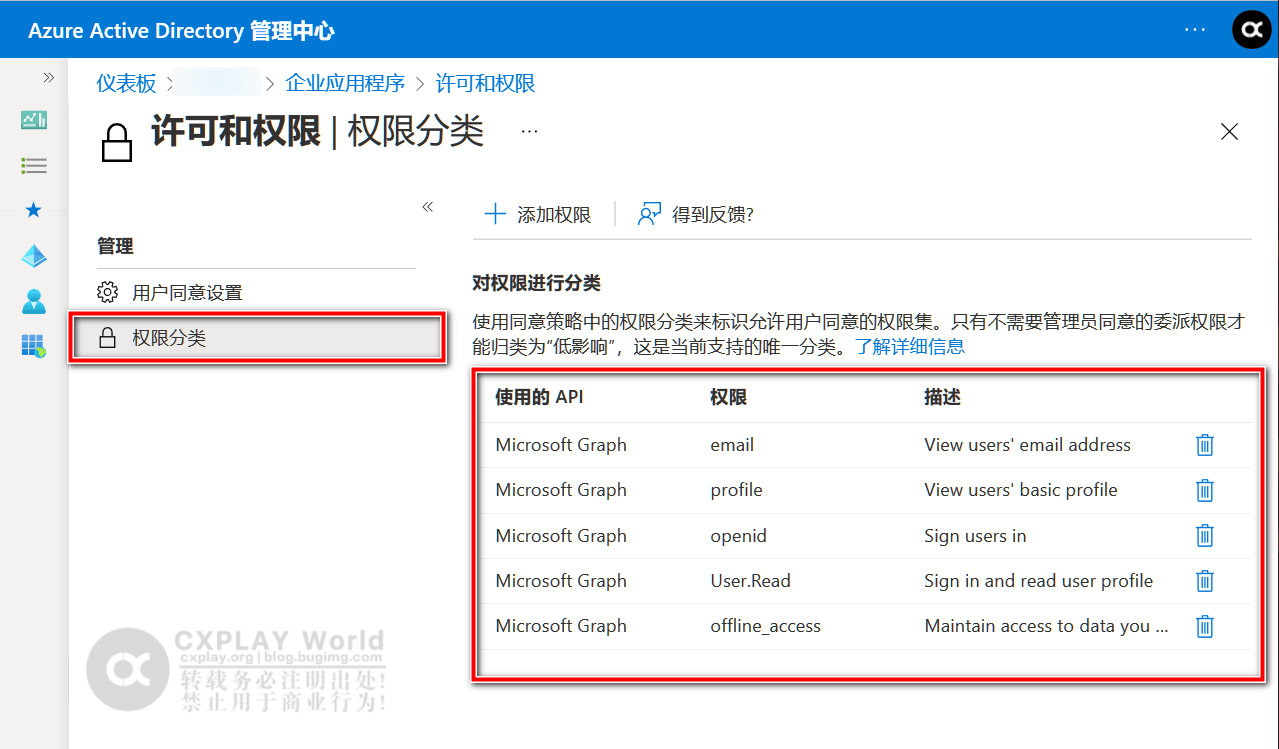
Task: Open the account avatar in header
Action: coord(1251,30)
